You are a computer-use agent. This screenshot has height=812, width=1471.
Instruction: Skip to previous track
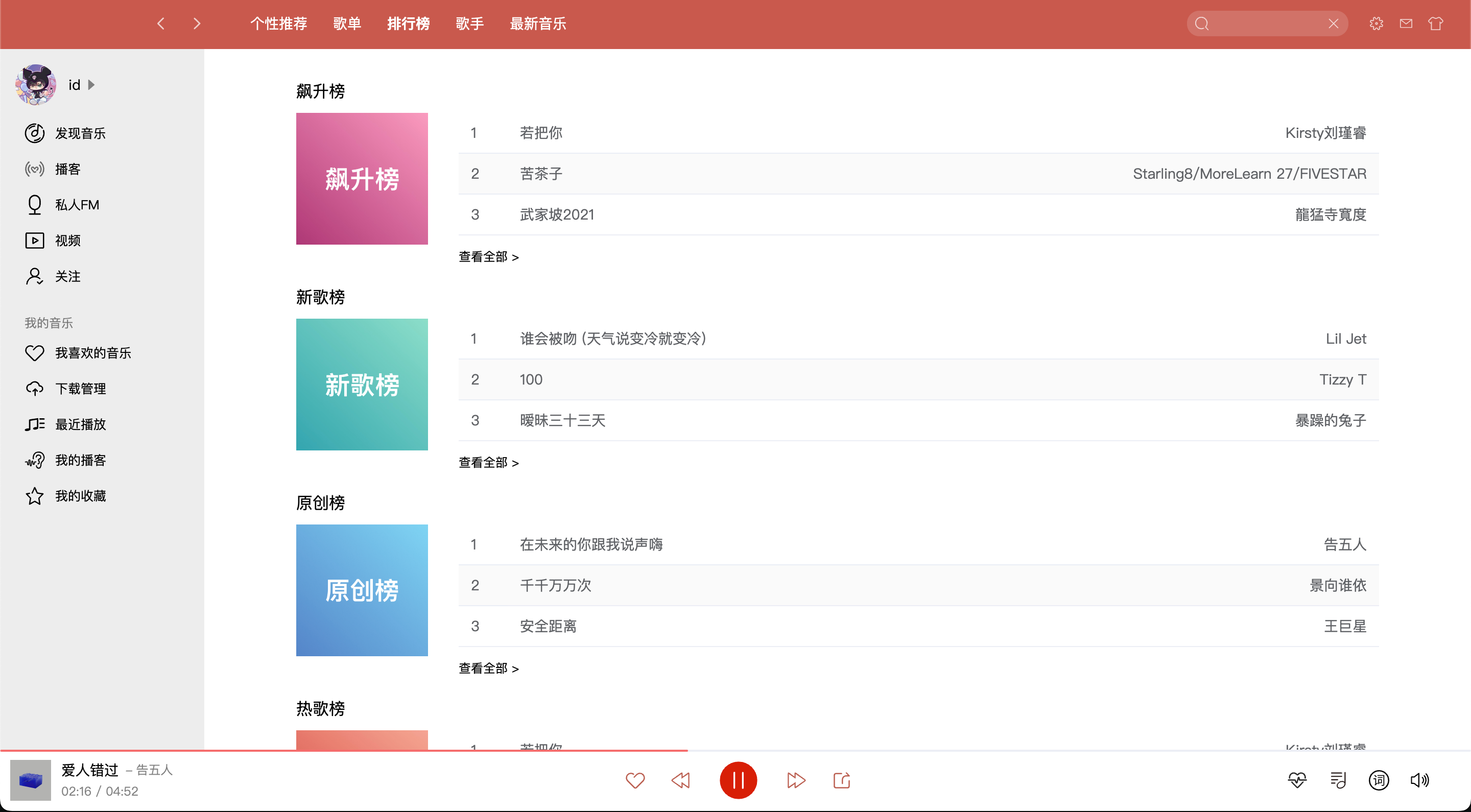click(x=681, y=780)
